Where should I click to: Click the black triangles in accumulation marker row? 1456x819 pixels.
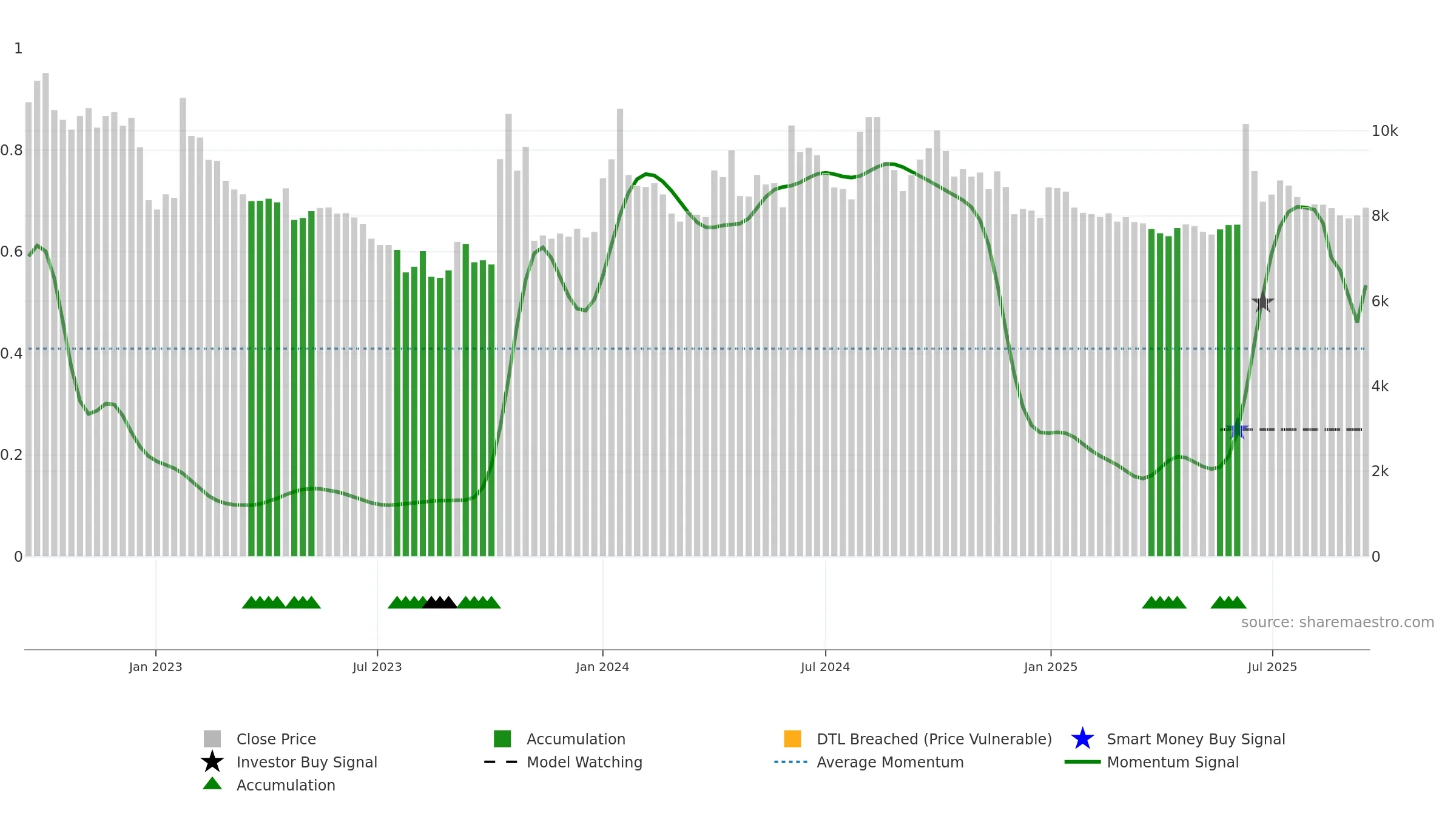tap(440, 602)
